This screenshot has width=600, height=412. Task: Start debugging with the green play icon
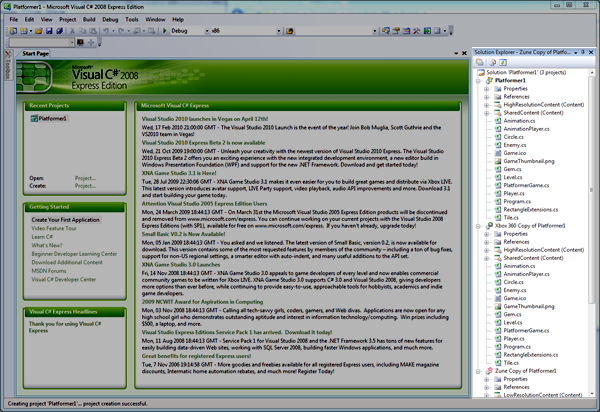click(x=165, y=31)
